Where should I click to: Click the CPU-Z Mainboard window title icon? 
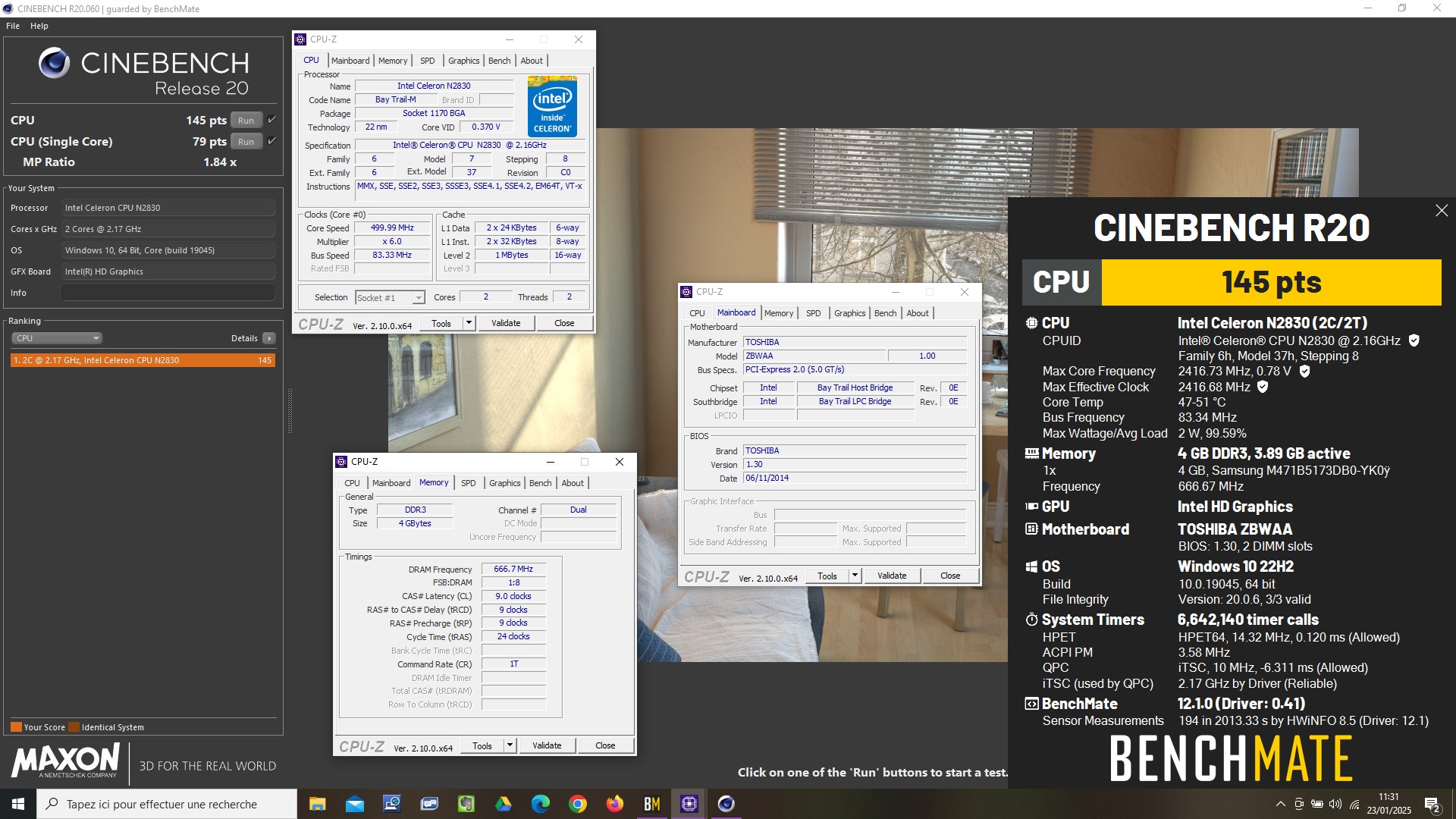point(686,292)
